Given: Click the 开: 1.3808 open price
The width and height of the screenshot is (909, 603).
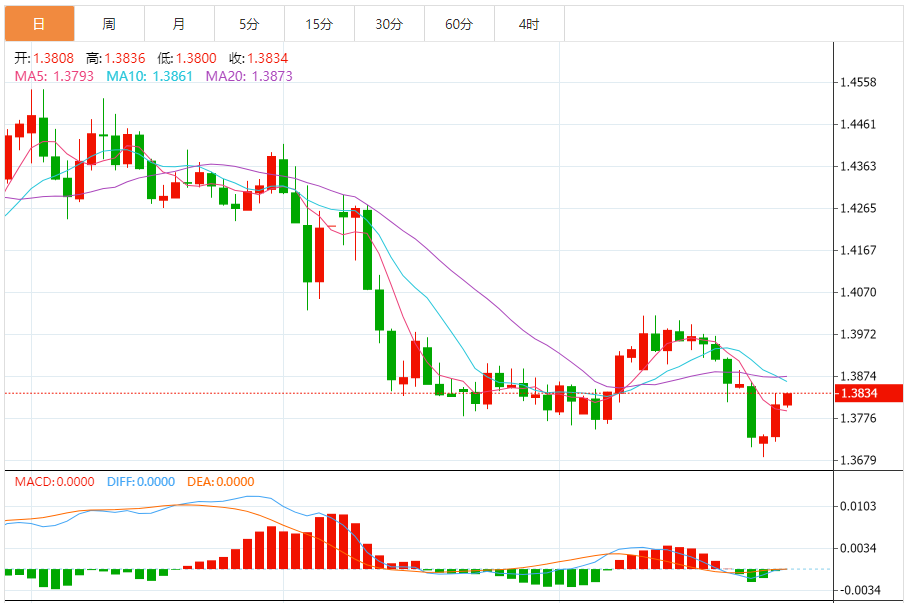Looking at the screenshot, I should point(44,58).
